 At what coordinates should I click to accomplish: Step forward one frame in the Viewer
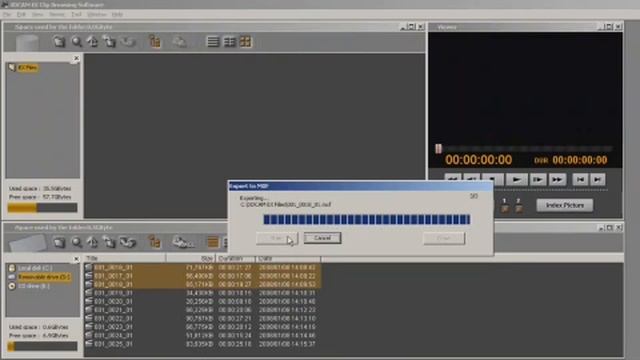538,180
